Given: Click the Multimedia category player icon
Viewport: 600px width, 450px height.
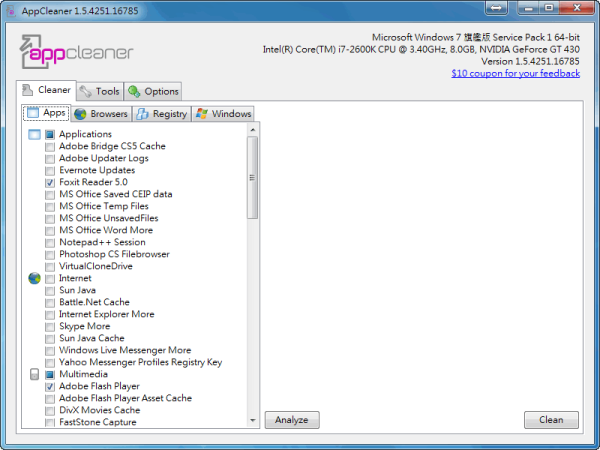Looking at the screenshot, I should [34, 374].
